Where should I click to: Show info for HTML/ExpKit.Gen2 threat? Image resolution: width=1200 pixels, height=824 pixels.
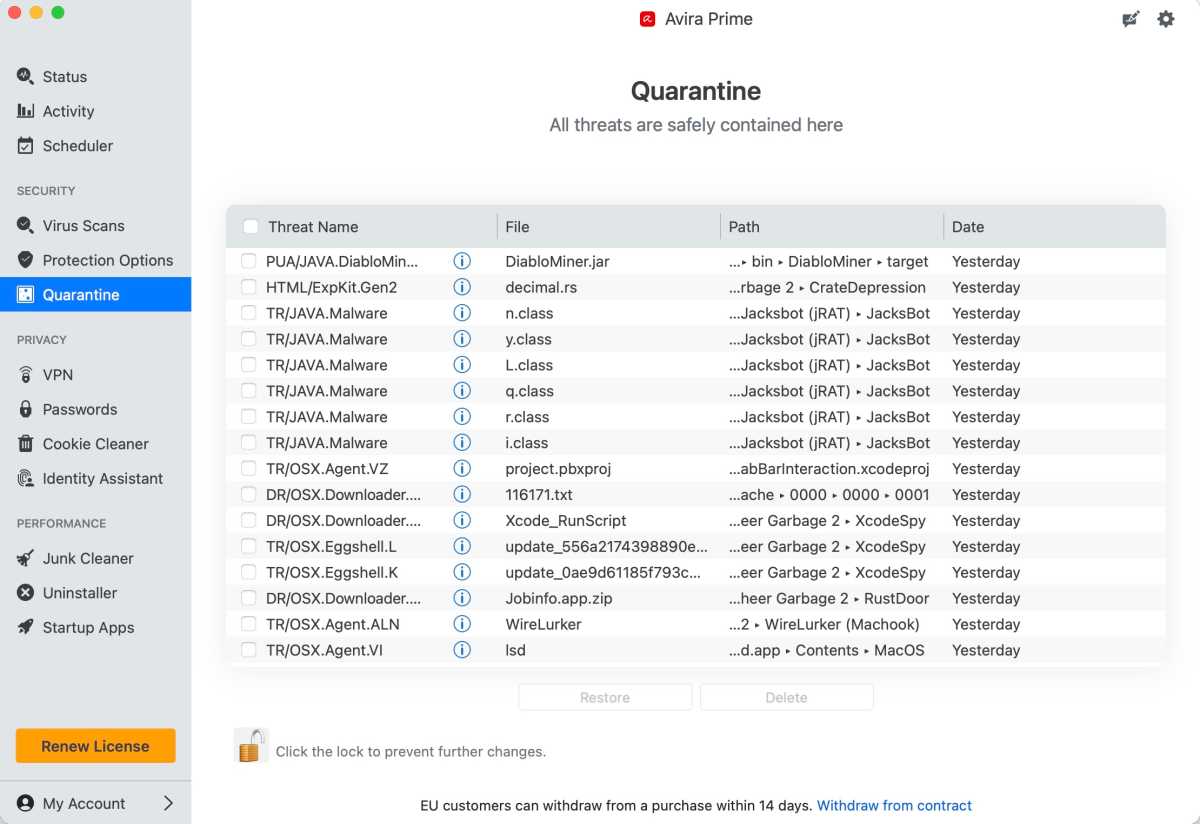(462, 287)
